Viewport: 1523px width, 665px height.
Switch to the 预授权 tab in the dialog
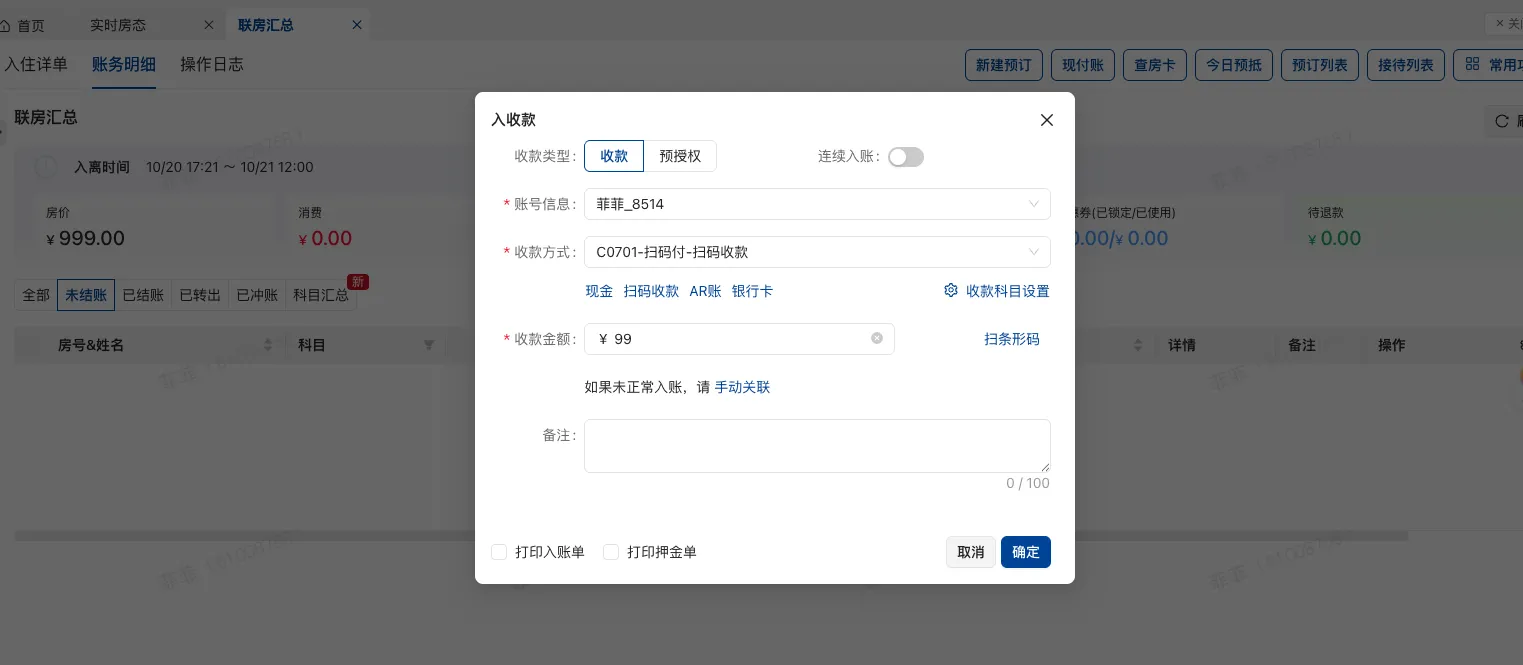[x=680, y=156]
